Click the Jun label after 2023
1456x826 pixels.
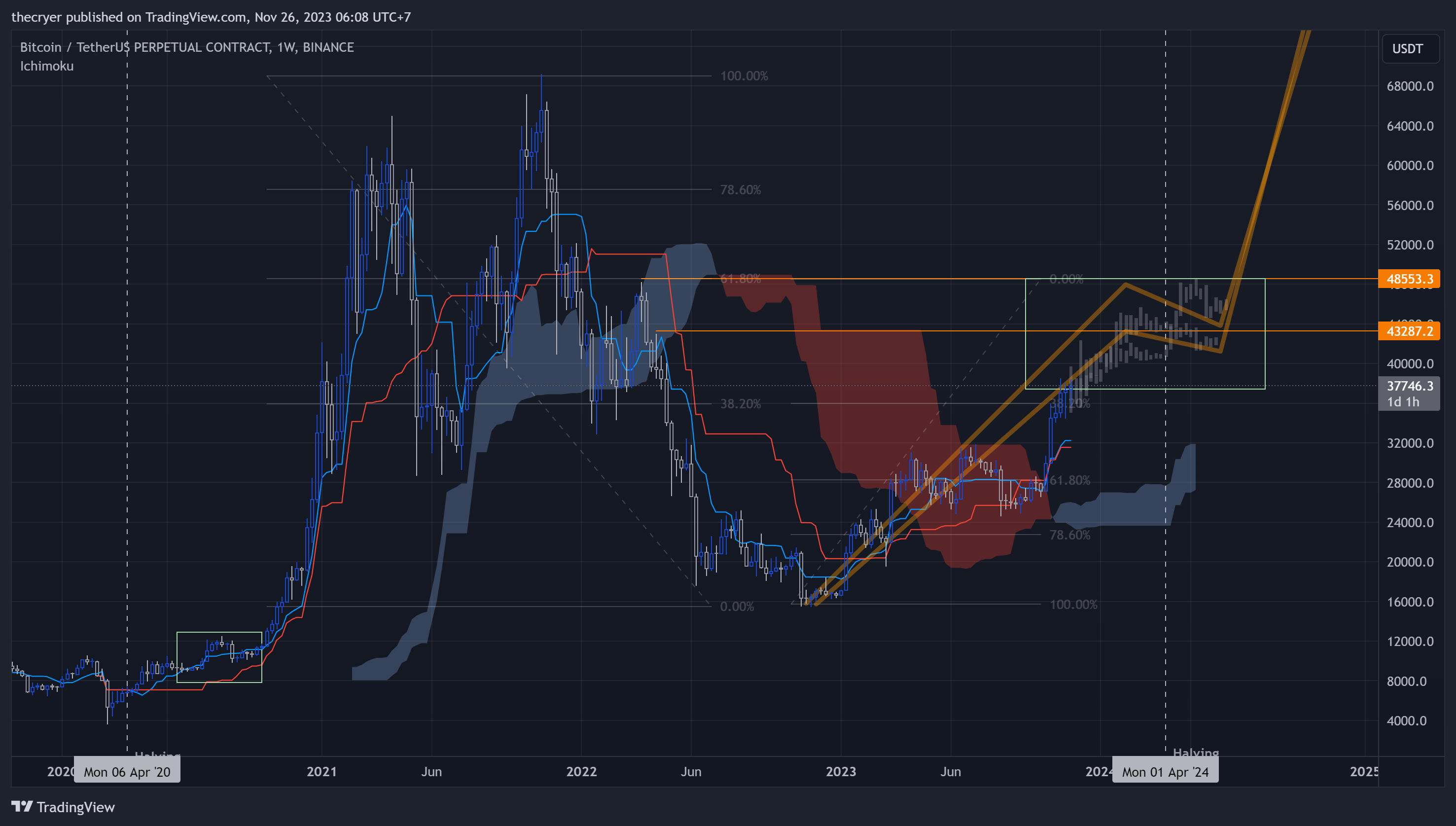(x=951, y=772)
